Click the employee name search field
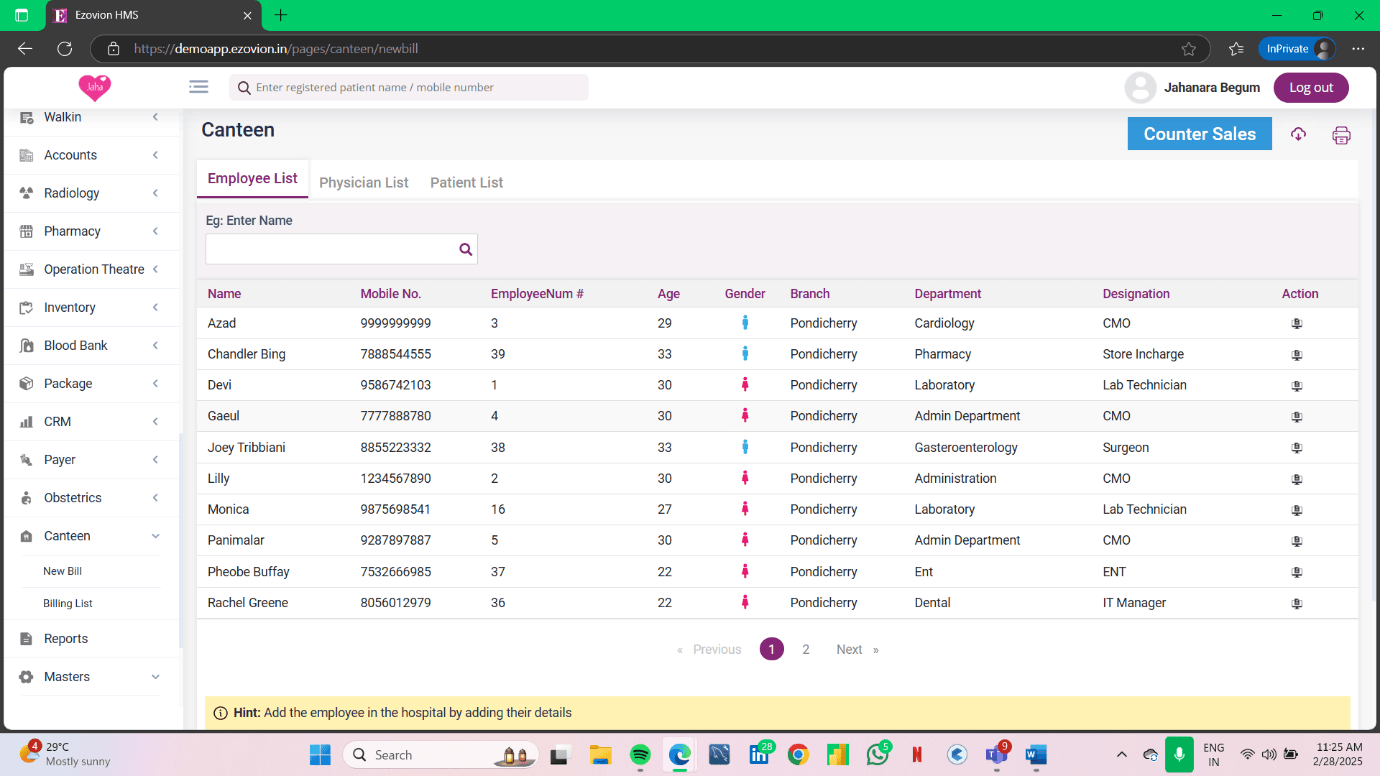The width and height of the screenshot is (1380, 776). (x=330, y=249)
